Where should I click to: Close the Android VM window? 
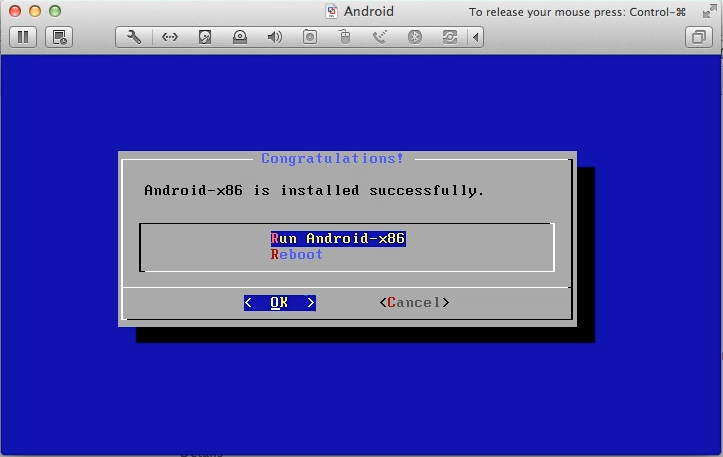coord(15,11)
